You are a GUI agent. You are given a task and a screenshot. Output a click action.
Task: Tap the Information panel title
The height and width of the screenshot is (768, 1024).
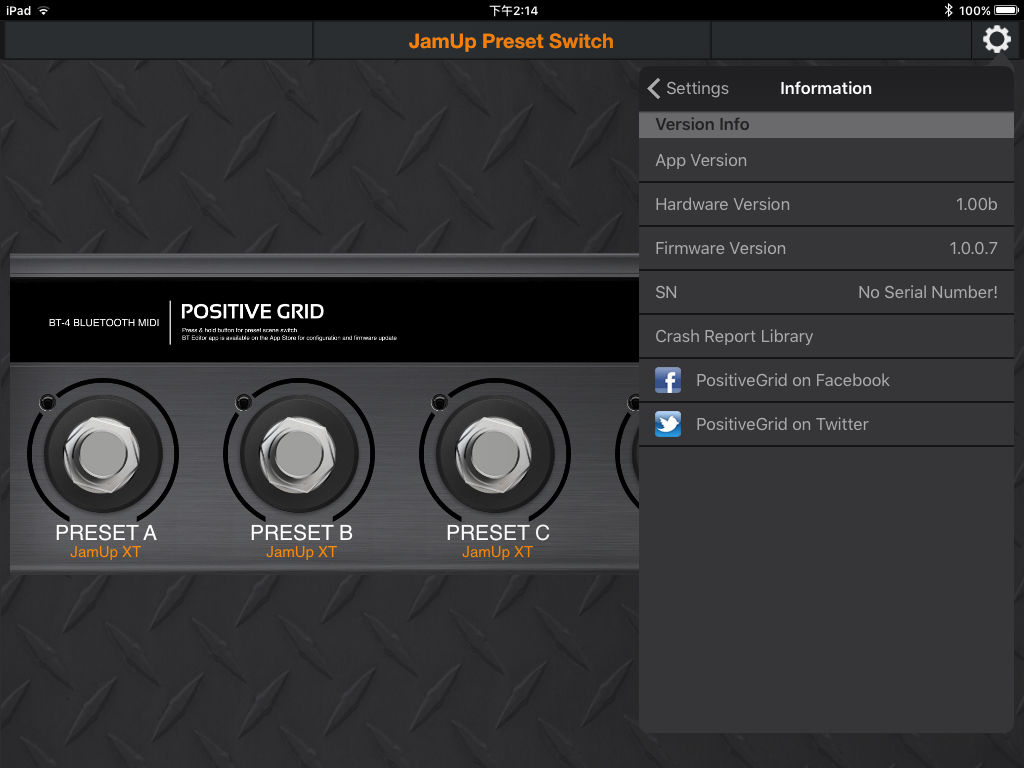tap(825, 88)
